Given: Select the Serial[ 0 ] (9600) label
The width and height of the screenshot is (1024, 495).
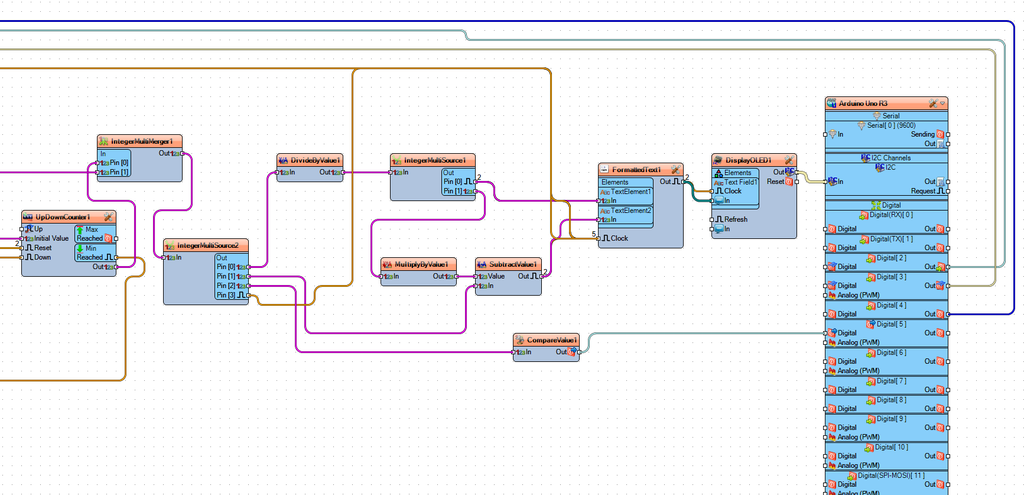Looking at the screenshot, I should [x=891, y=125].
